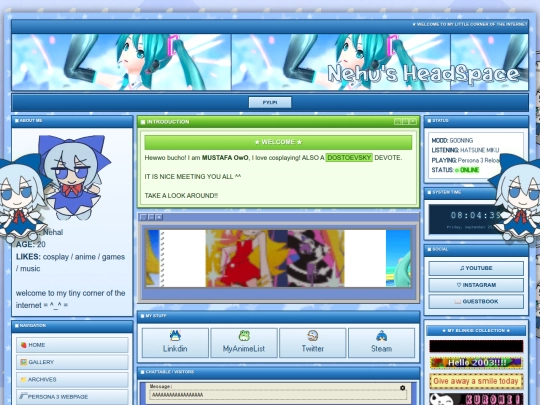Open the PERSONA 3 WEBPAGE link
This screenshot has width=540, height=405.
click(72, 396)
